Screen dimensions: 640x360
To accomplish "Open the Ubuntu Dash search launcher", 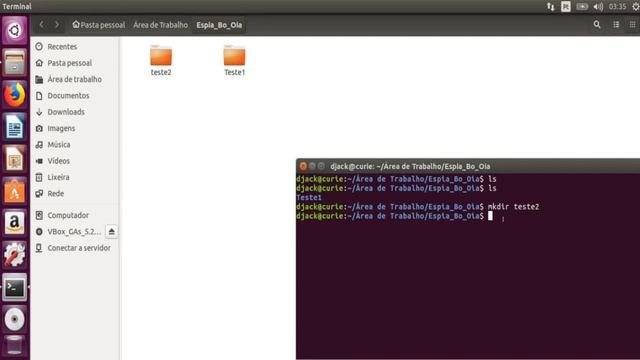I will (x=14, y=30).
